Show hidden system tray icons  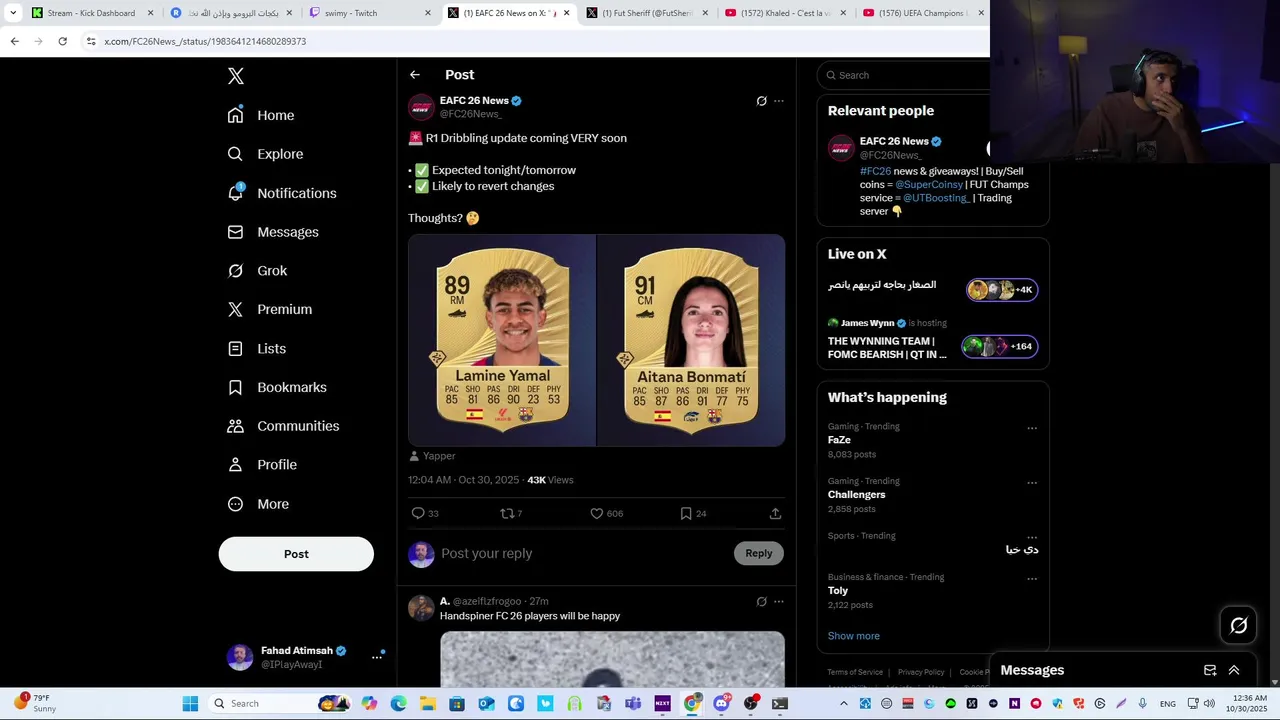[x=843, y=703]
